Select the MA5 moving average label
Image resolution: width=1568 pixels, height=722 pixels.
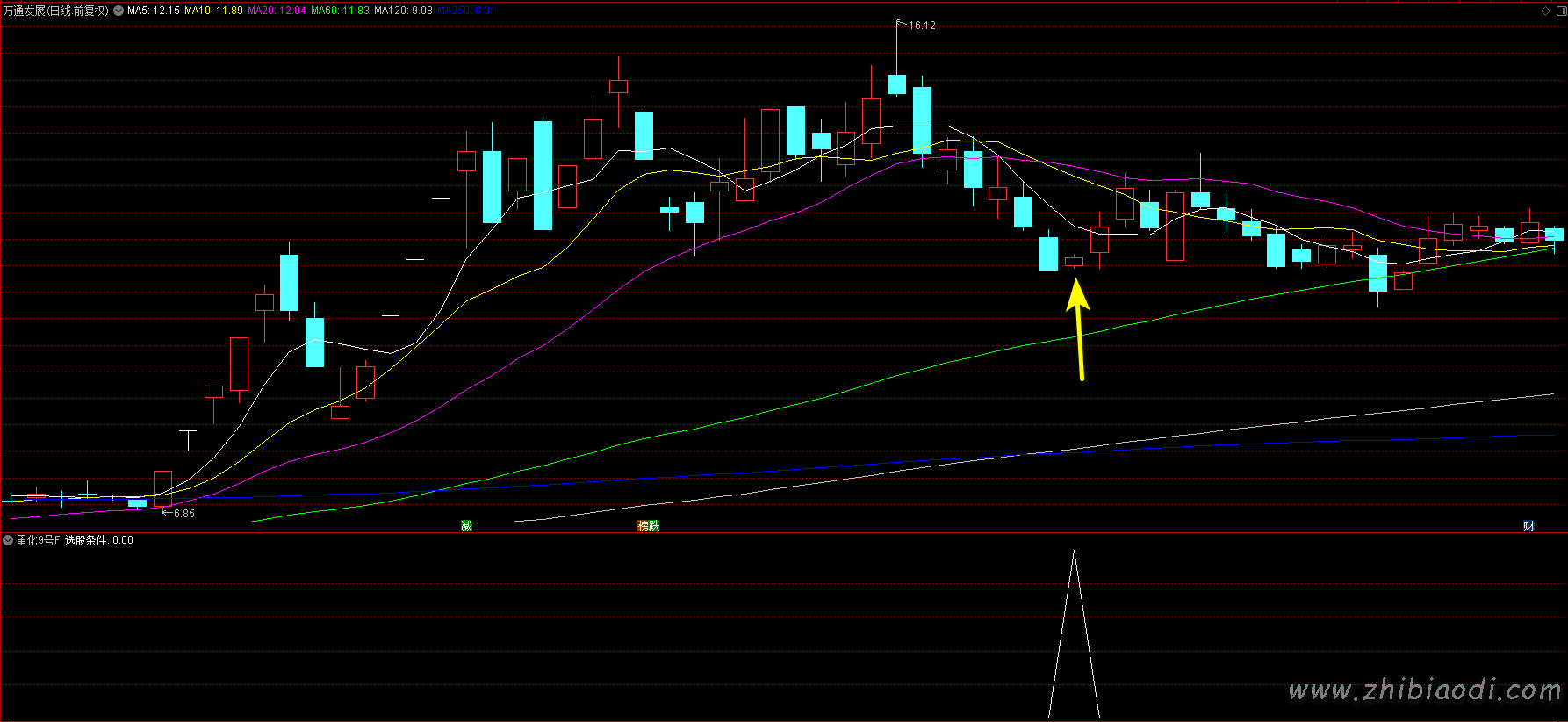[x=154, y=11]
